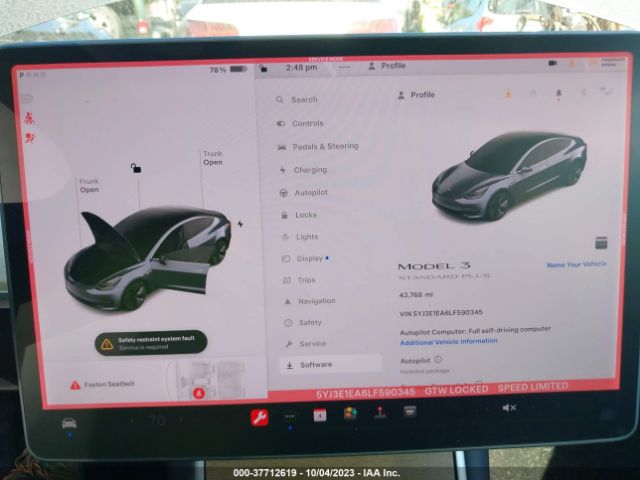The width and height of the screenshot is (640, 480).
Task: Tap the car with open doors on left
Action: [148, 258]
